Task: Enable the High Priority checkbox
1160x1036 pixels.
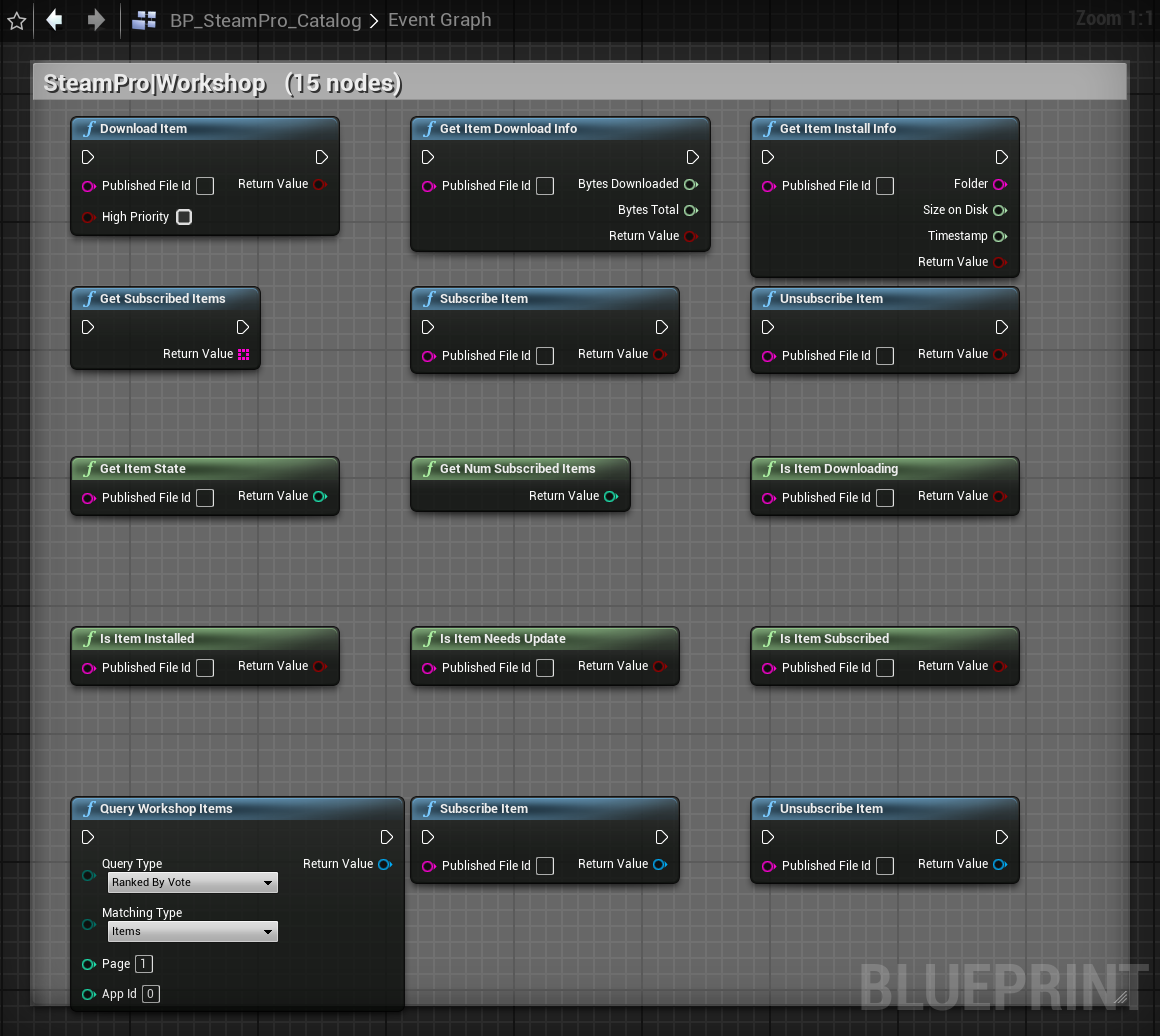Action: point(184,217)
